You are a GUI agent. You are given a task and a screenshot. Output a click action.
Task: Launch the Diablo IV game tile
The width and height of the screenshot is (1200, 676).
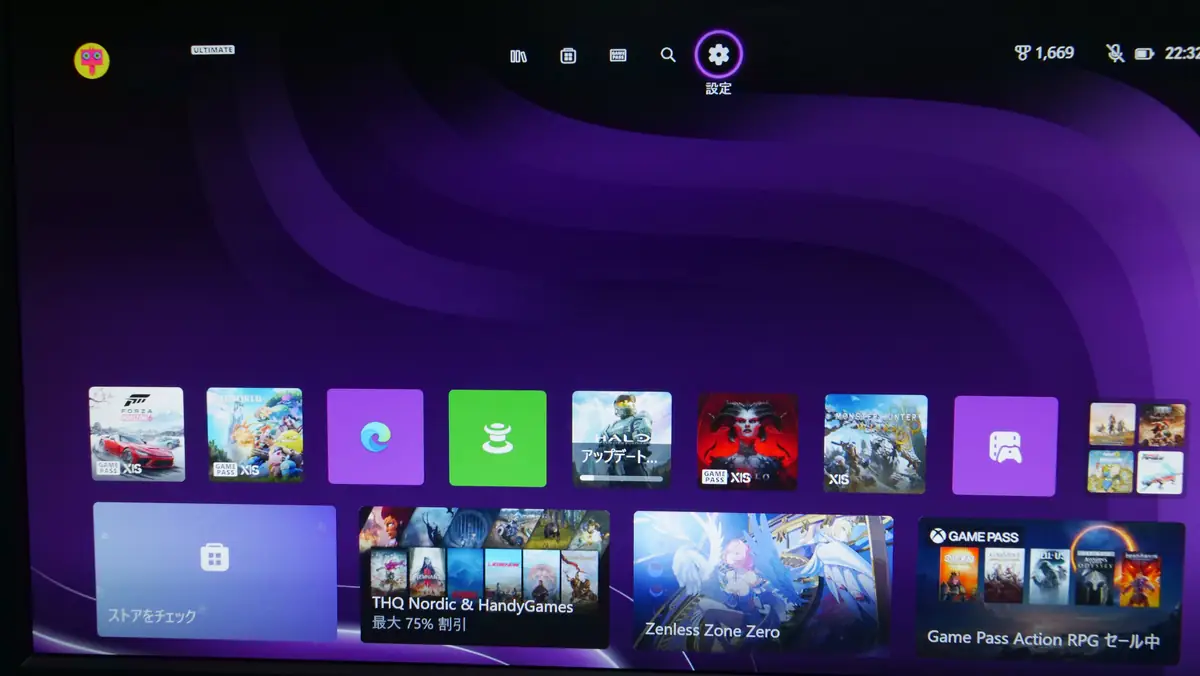[x=747, y=441]
